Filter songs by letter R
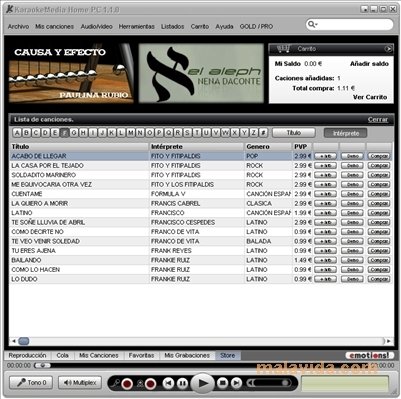Screen dimensions: 401x399 [x=178, y=133]
